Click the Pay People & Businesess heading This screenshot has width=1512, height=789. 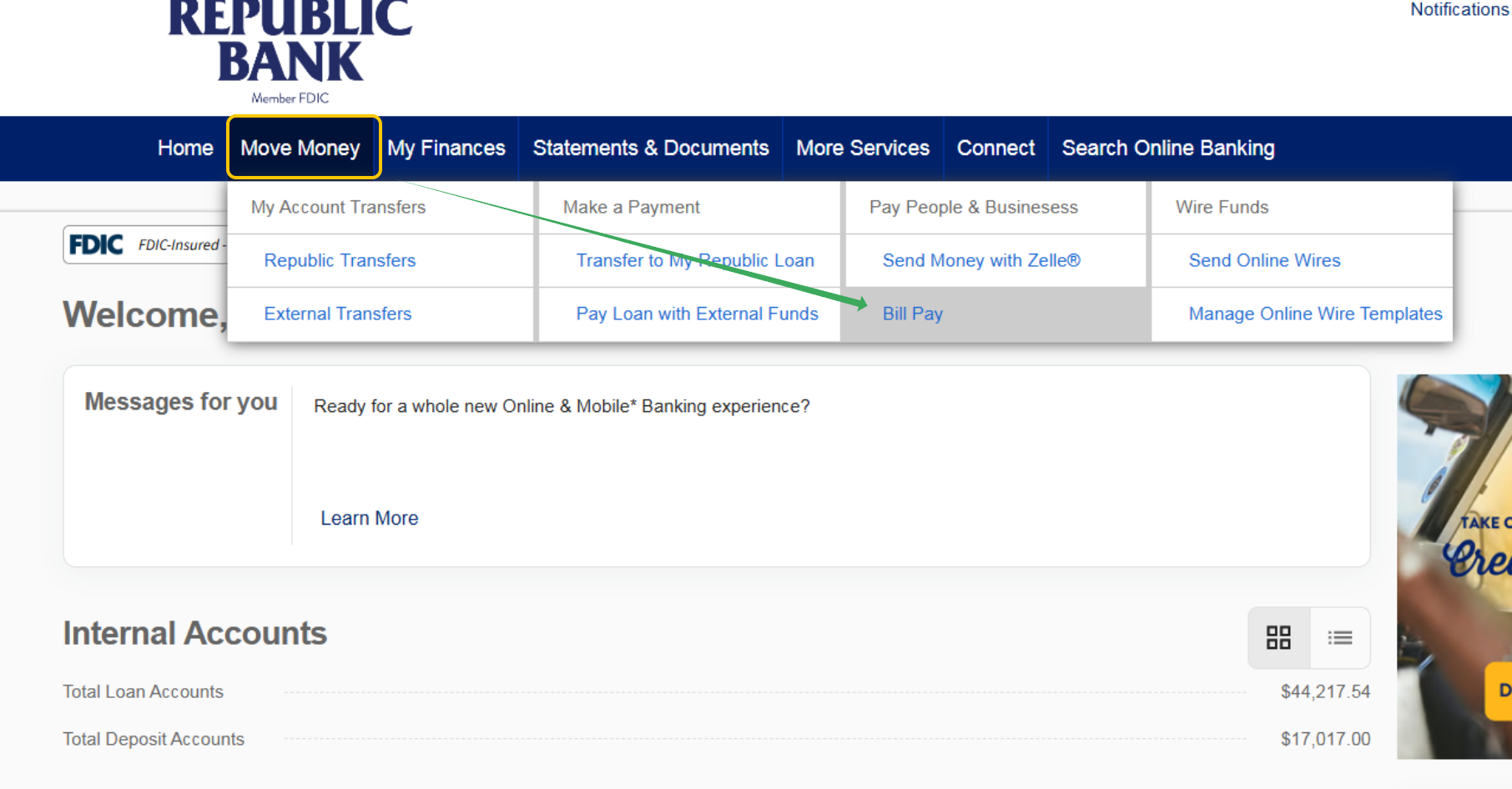tap(974, 207)
